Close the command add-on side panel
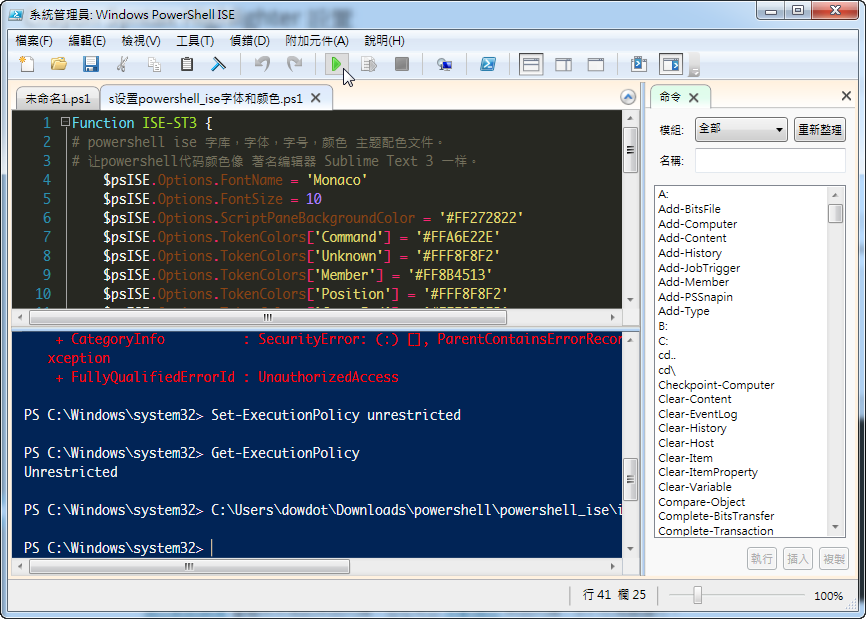 pyautogui.click(x=846, y=96)
